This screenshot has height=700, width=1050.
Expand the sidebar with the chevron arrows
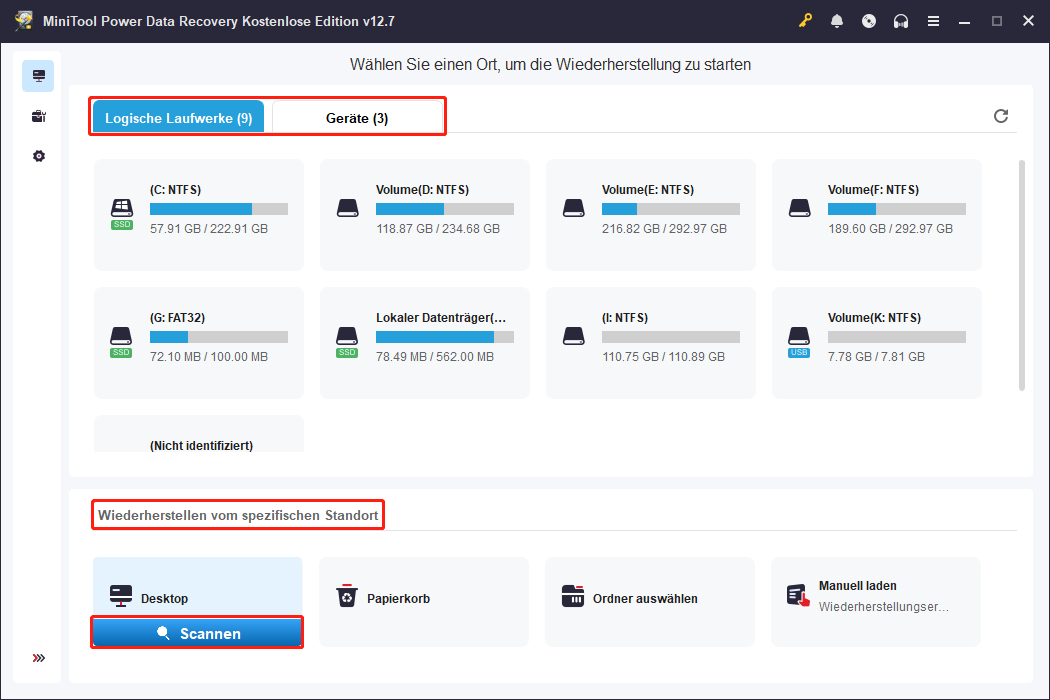click(38, 658)
